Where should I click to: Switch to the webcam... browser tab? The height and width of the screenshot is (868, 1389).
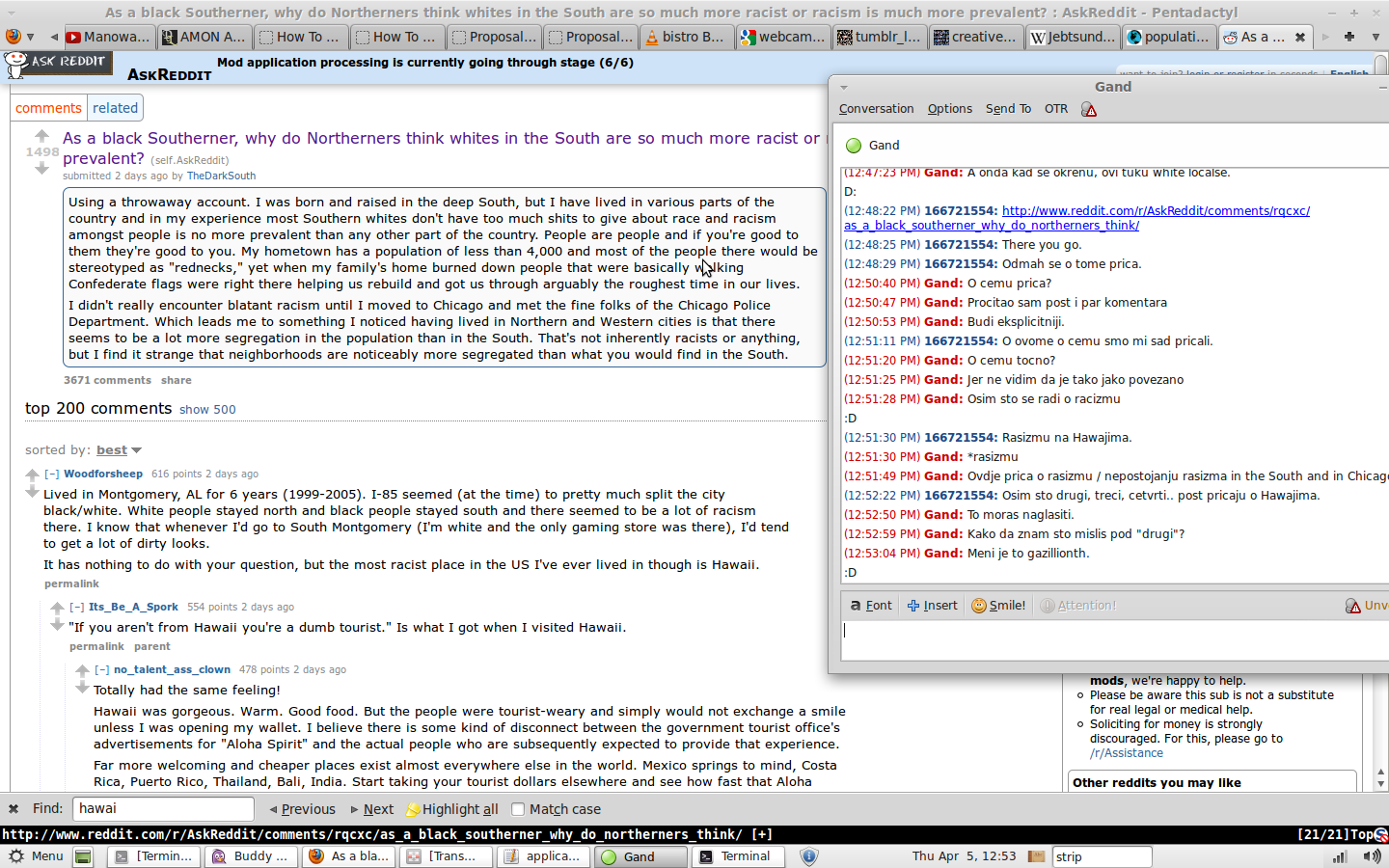tap(782, 37)
